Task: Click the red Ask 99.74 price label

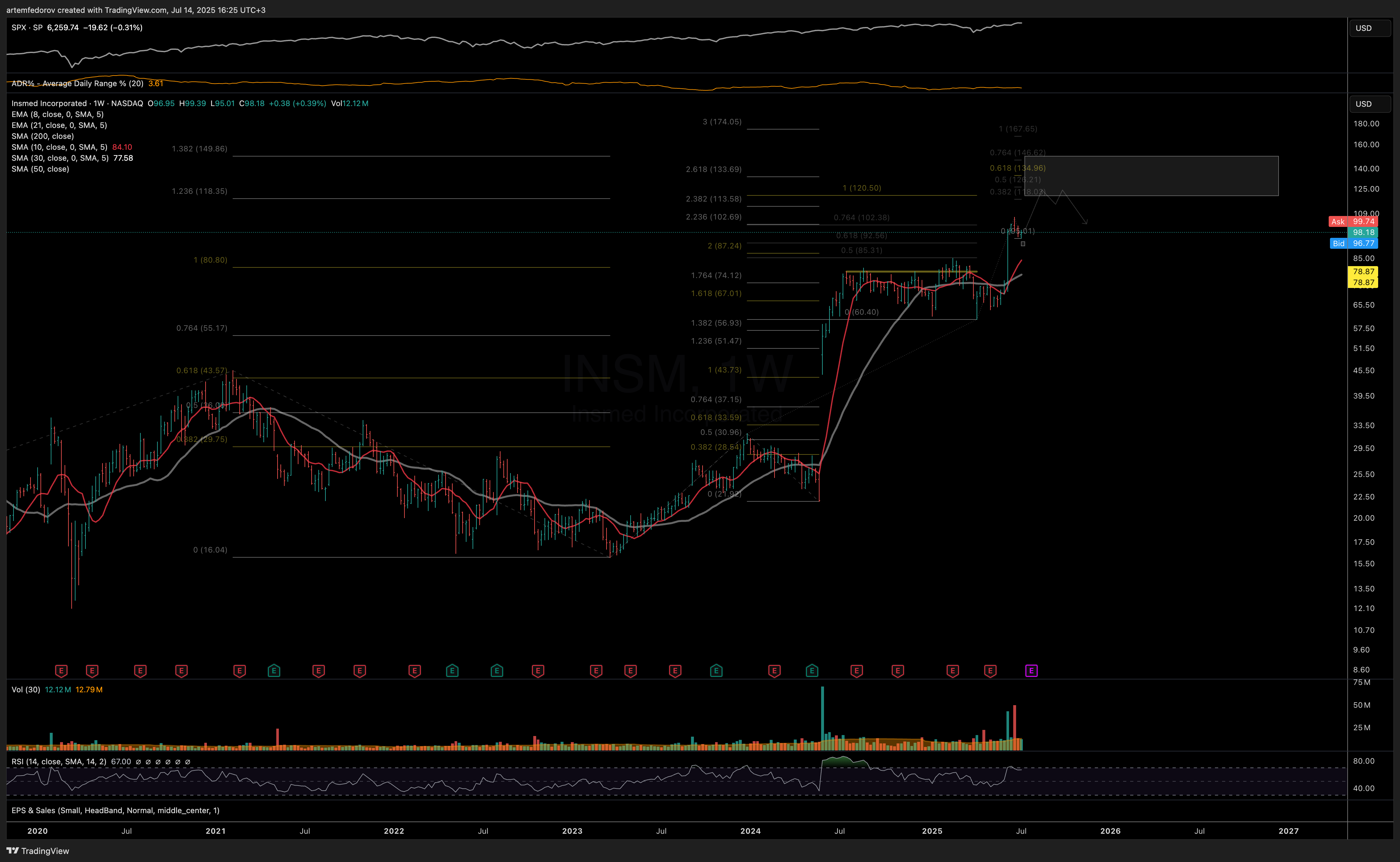Action: tap(1353, 221)
